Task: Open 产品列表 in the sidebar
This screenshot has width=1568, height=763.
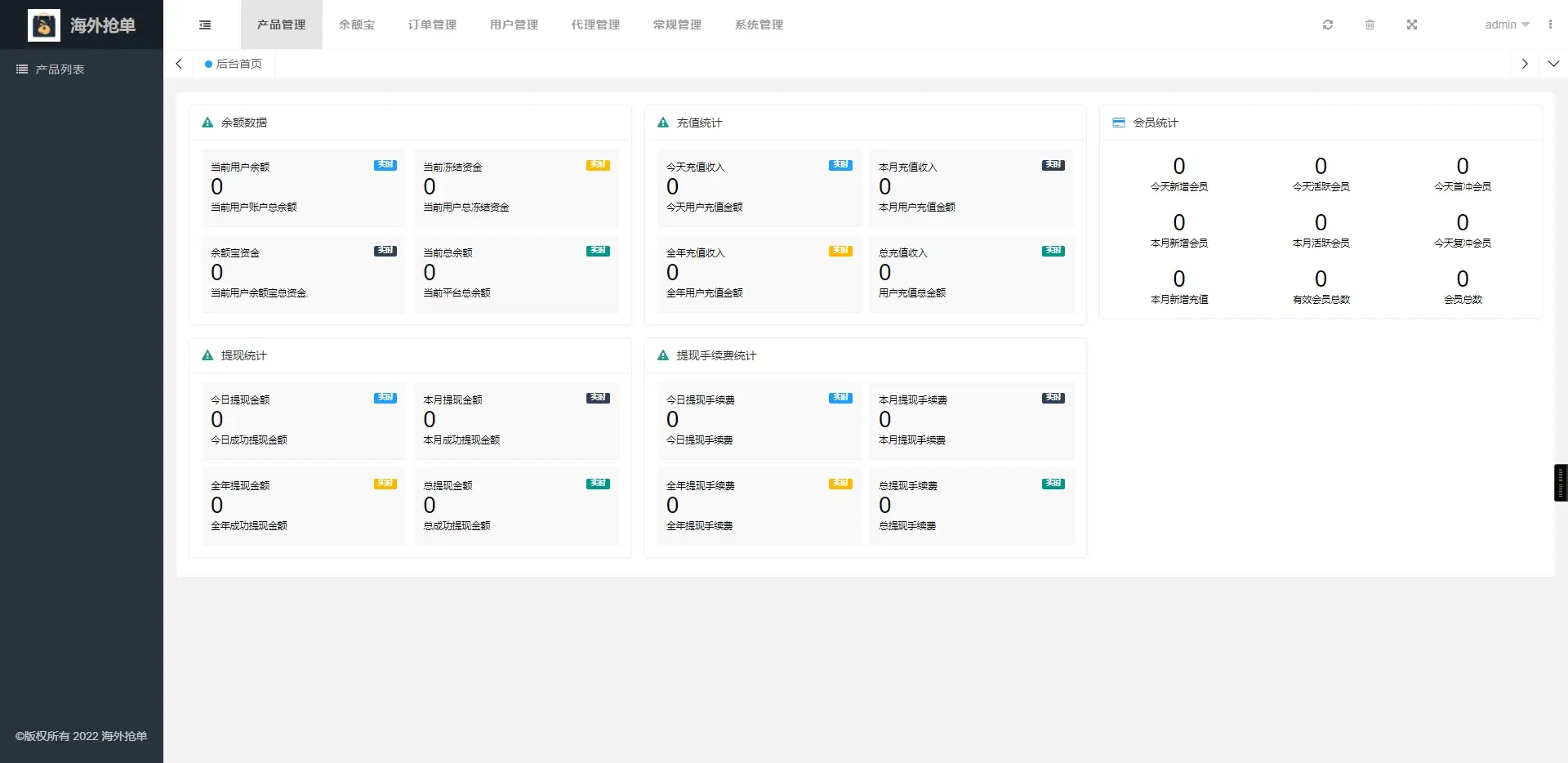Action: [x=60, y=69]
